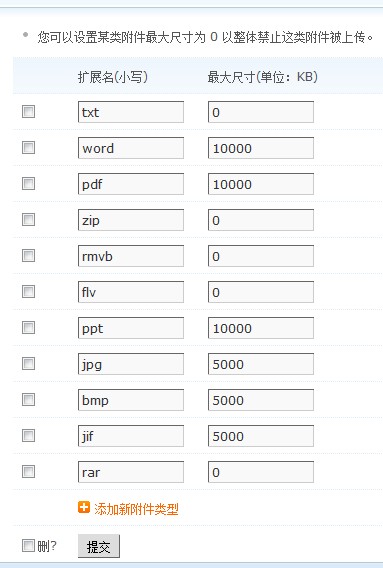Click the ppt maximum size field
This screenshot has height=568, width=383.
[x=261, y=328]
